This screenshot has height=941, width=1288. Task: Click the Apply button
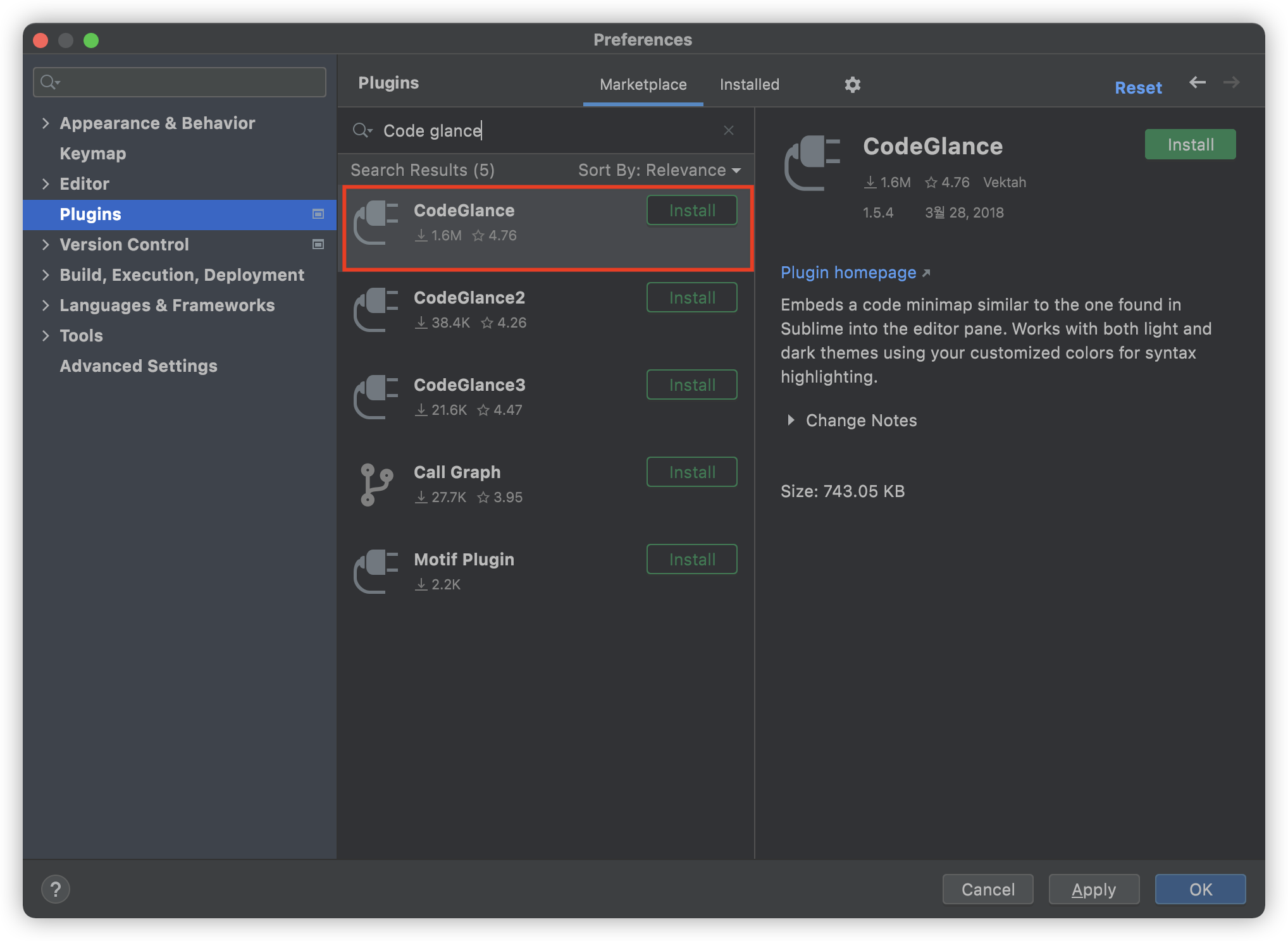tap(1094, 890)
